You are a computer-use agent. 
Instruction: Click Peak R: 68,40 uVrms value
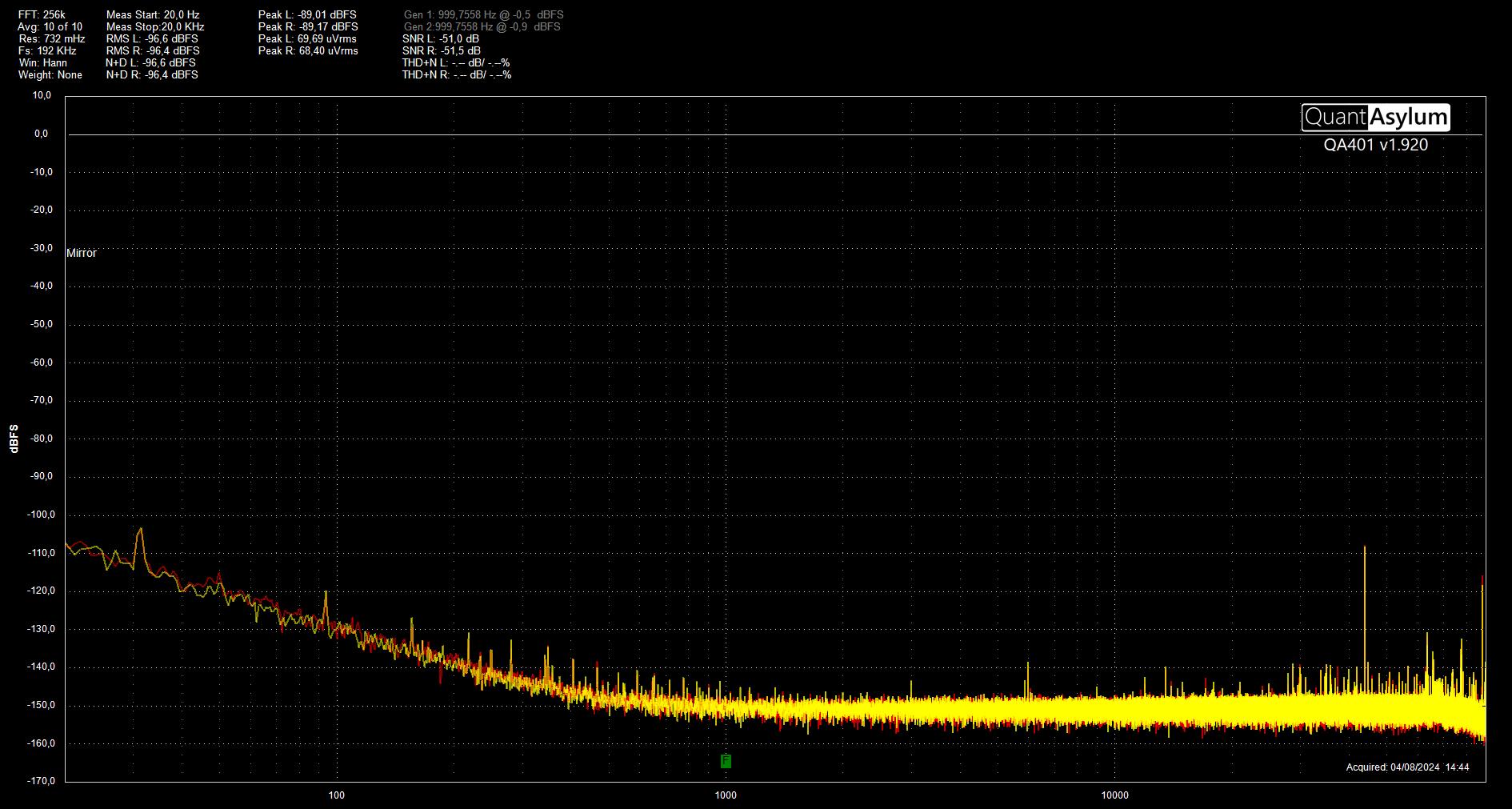click(x=308, y=51)
